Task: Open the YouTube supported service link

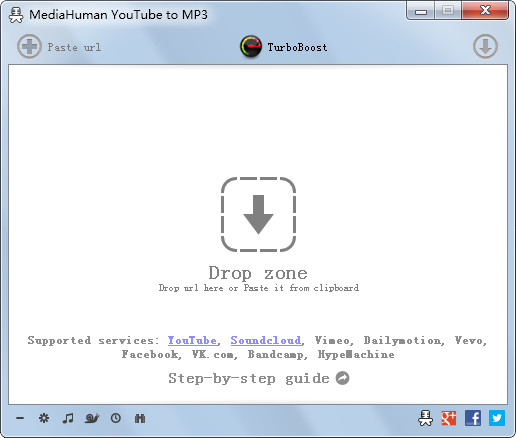Action: coord(192,340)
